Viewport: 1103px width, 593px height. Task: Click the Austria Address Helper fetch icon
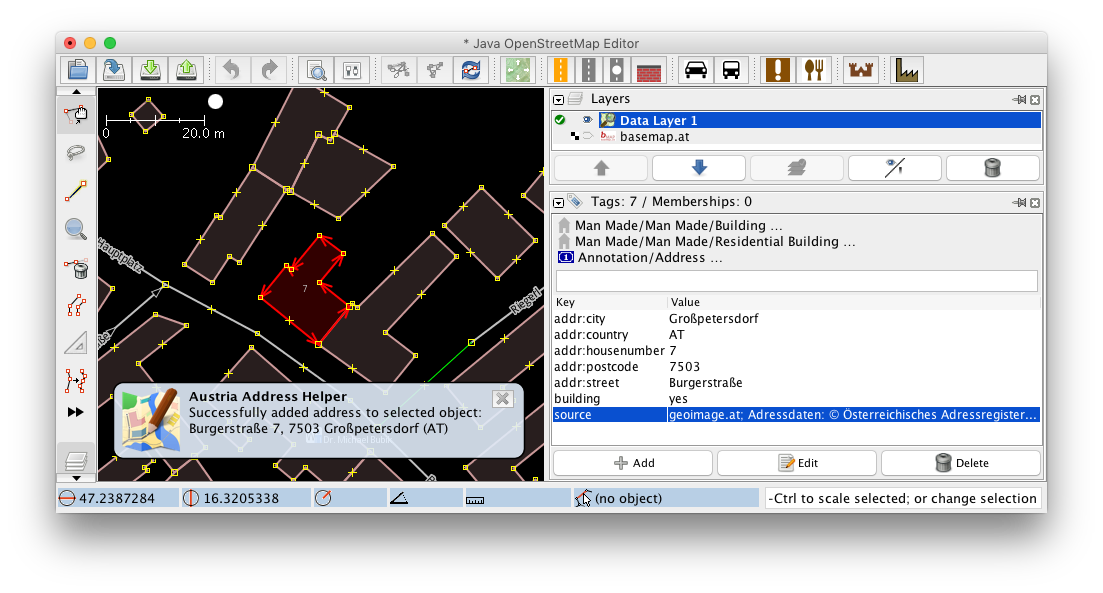pyautogui.click(x=471, y=70)
